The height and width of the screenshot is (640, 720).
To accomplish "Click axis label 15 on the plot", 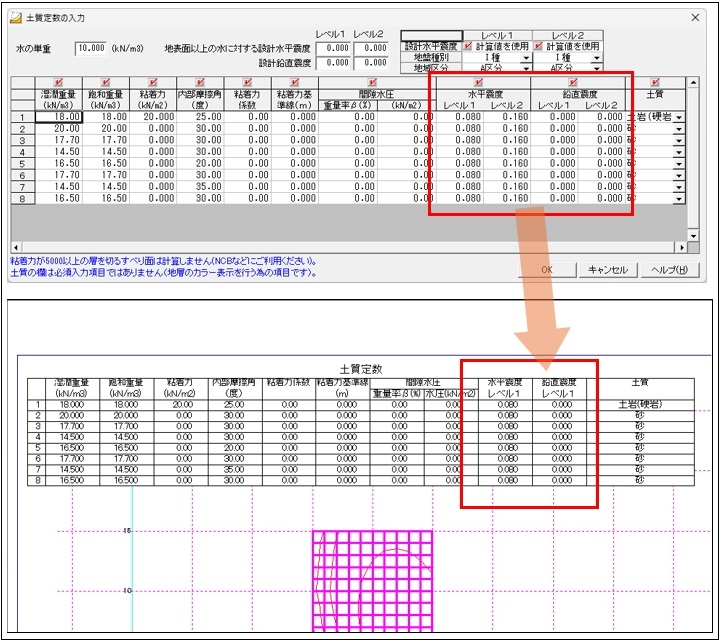I will click(x=127, y=531).
